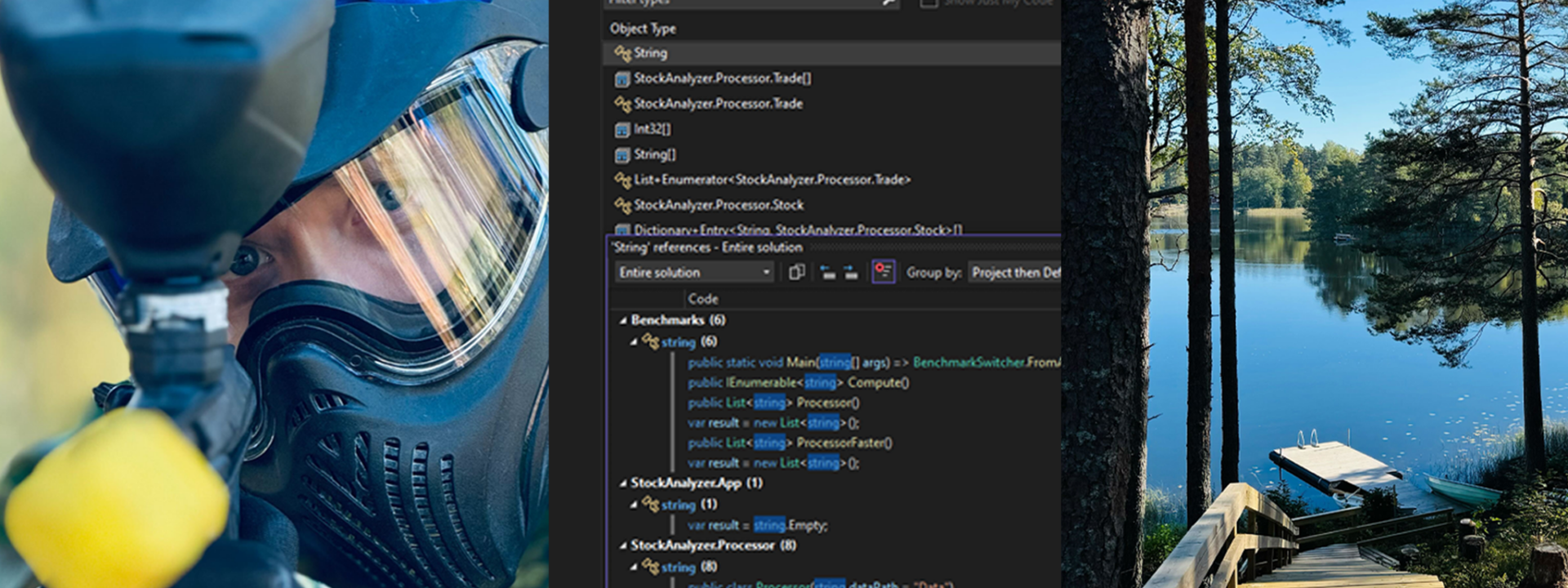Toggle the Keep Results button in toolbar

883,272
